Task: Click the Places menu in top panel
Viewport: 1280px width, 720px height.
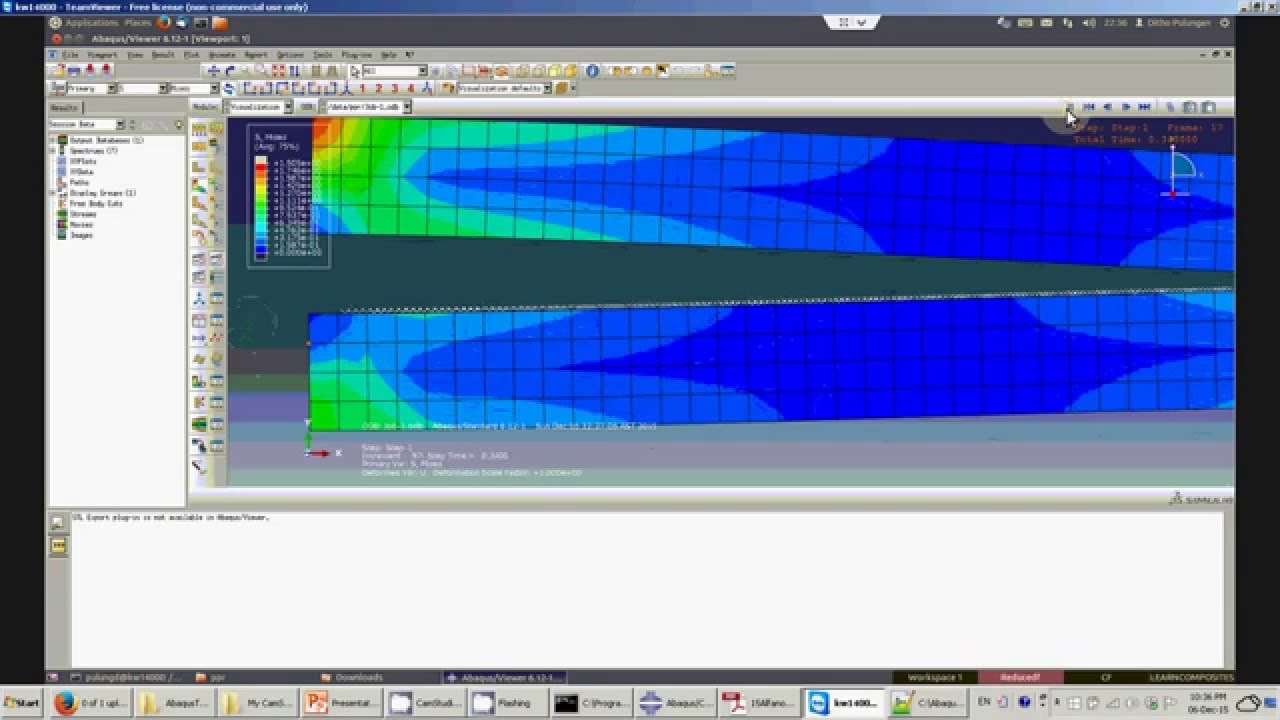Action: (x=138, y=22)
